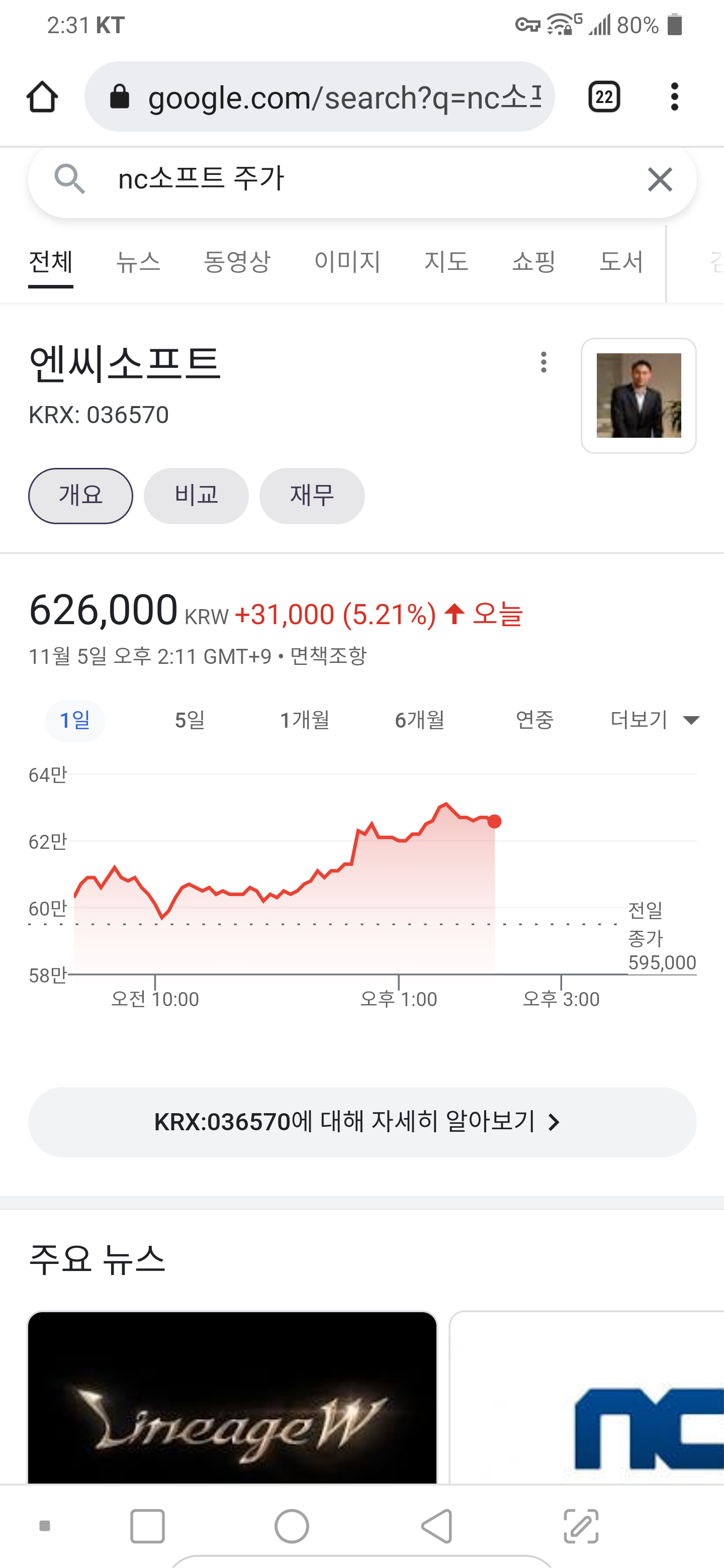Screen dimensions: 724x1568
Task: Switch to the 뉴스 search tab
Action: pos(138,262)
